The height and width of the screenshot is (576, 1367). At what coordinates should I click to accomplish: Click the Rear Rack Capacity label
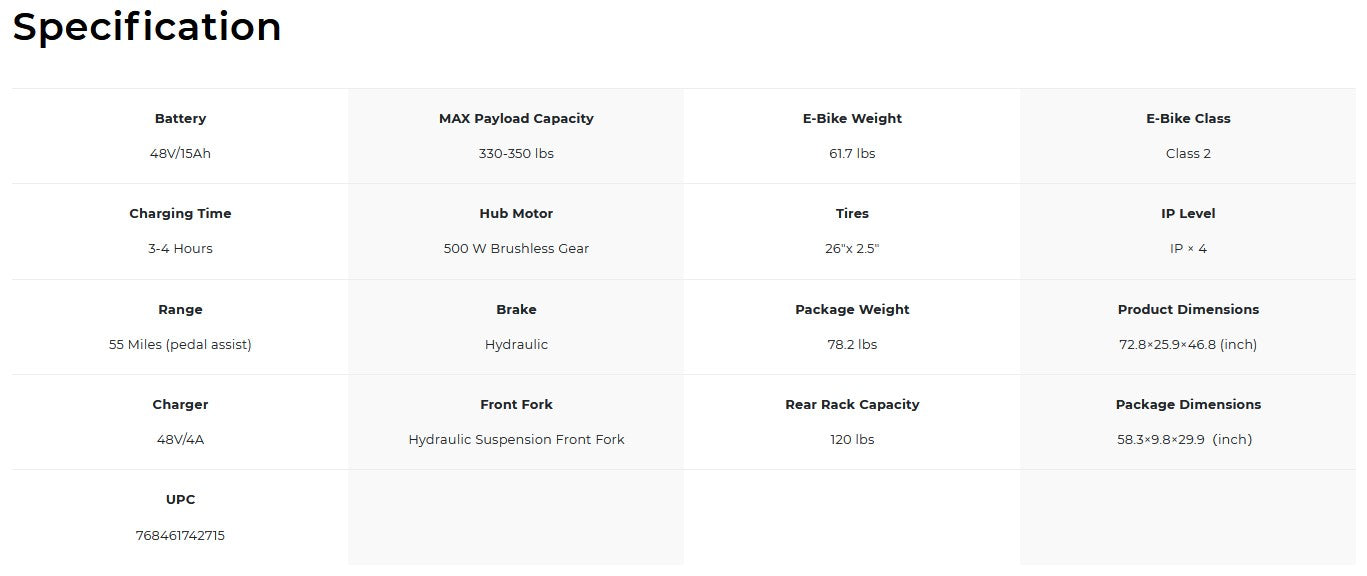(852, 404)
